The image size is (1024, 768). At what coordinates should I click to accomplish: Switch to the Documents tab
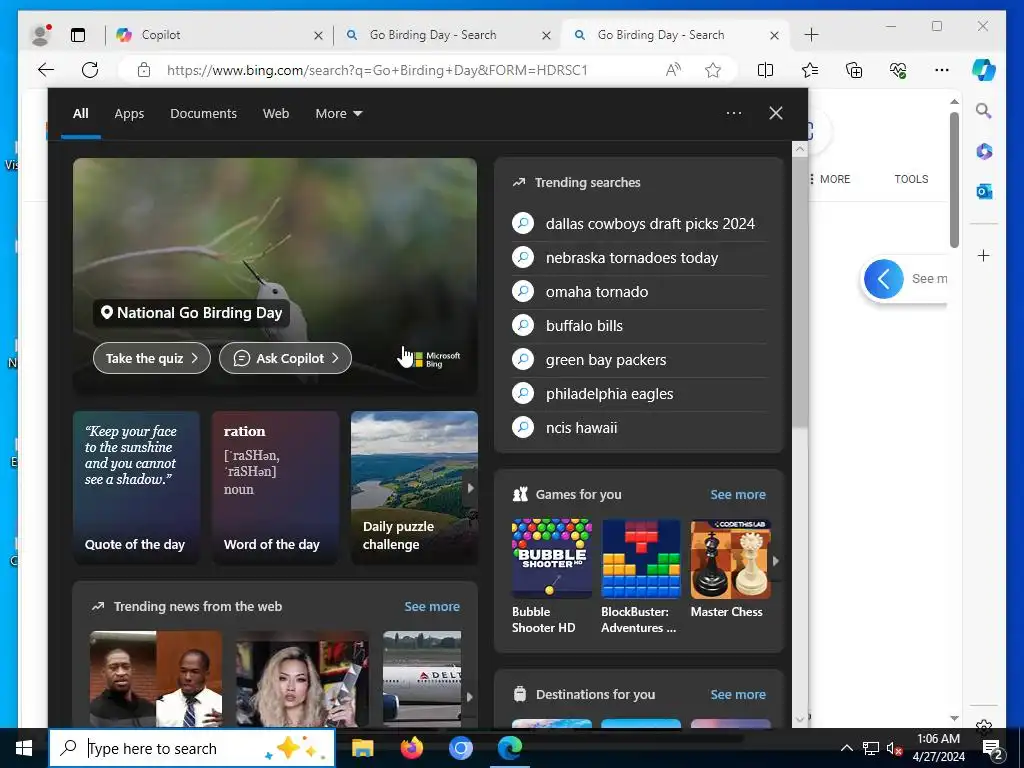(x=203, y=114)
